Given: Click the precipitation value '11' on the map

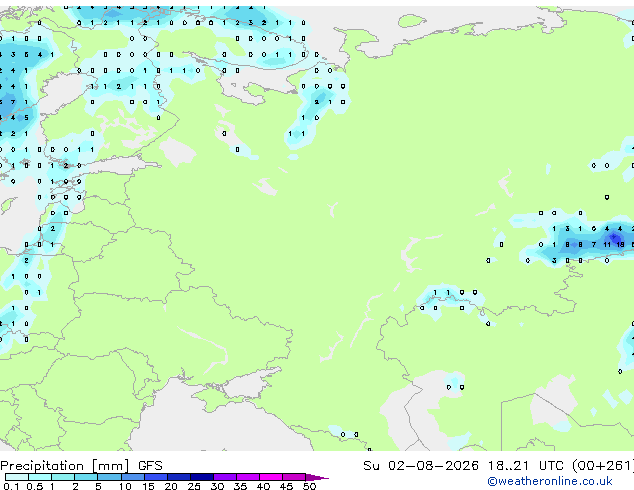Looking at the screenshot, I should point(607,245).
